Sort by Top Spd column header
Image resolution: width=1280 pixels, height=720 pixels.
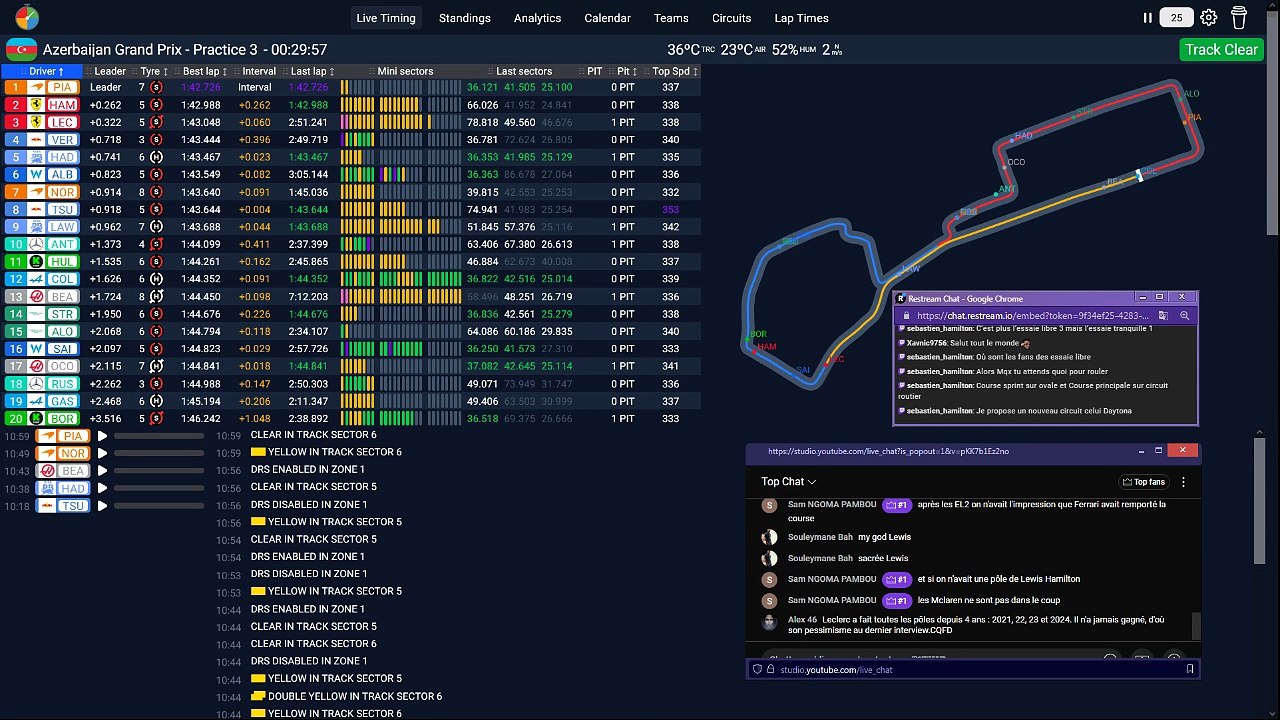[x=673, y=71]
